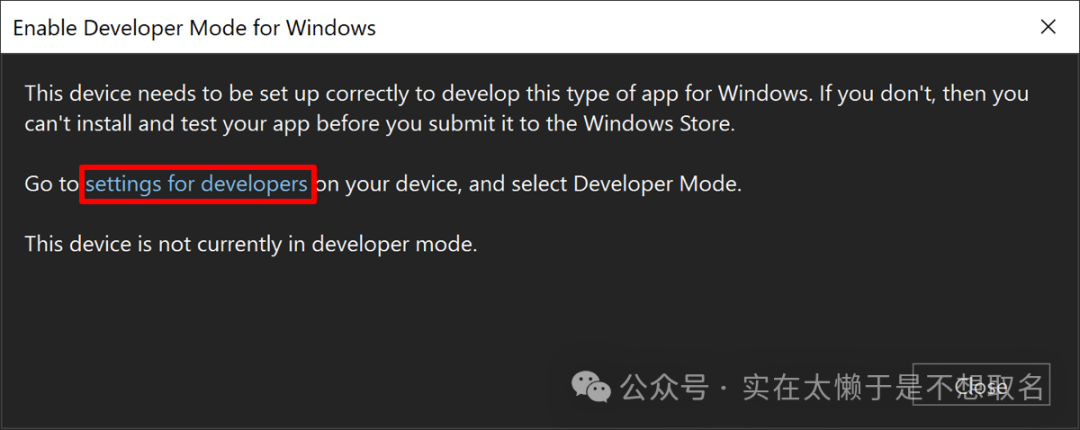Click the dialog title Enable Developer Mode for Windows
The height and width of the screenshot is (430, 1080).
pos(194,27)
